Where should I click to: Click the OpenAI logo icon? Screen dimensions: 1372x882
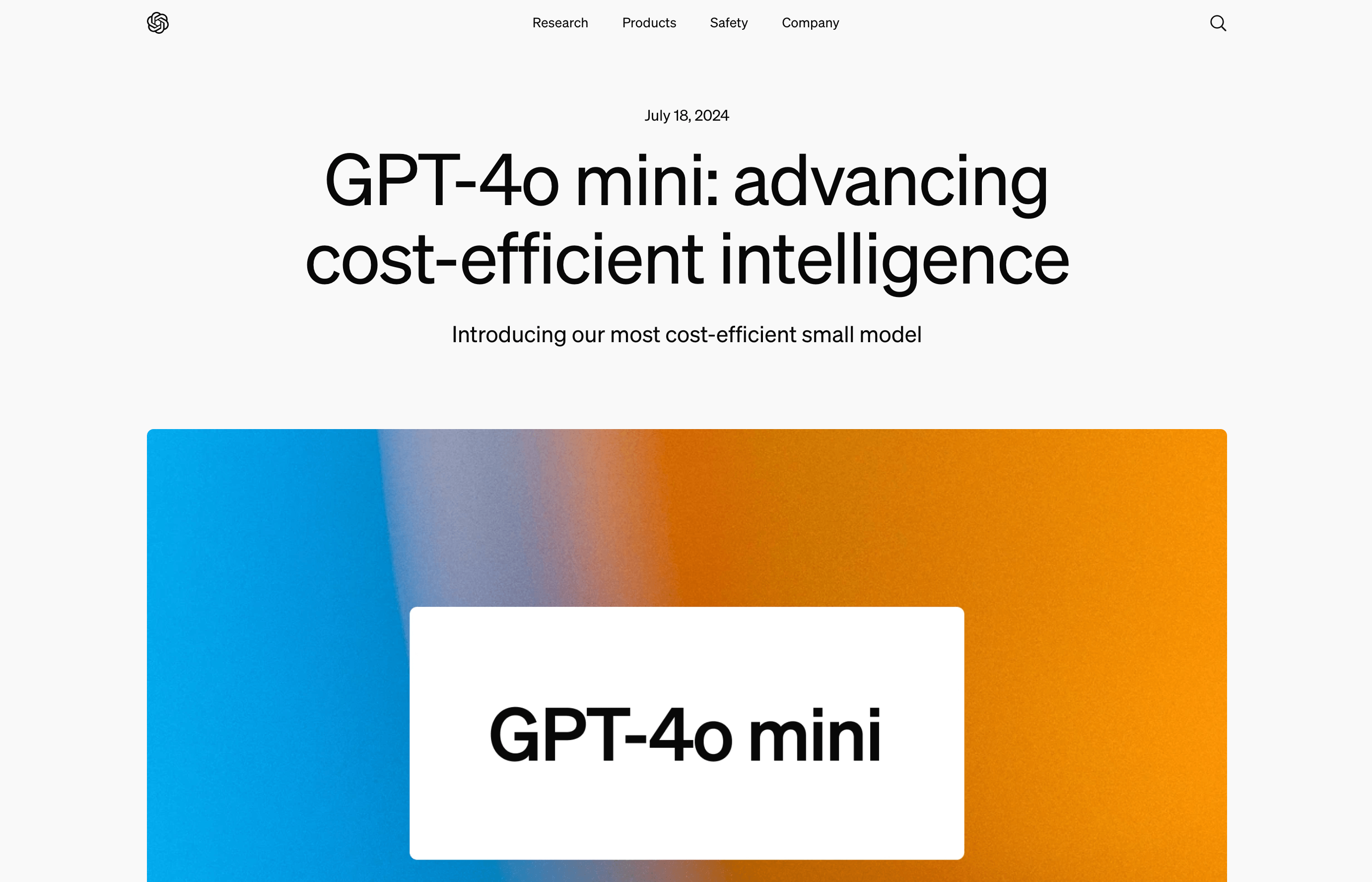(x=157, y=22)
